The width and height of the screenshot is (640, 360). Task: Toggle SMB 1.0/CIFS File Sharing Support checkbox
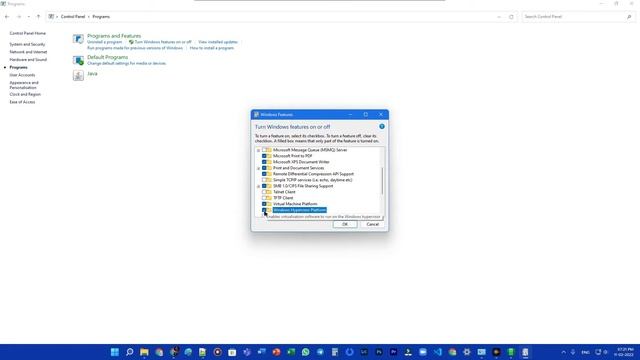tap(264, 186)
